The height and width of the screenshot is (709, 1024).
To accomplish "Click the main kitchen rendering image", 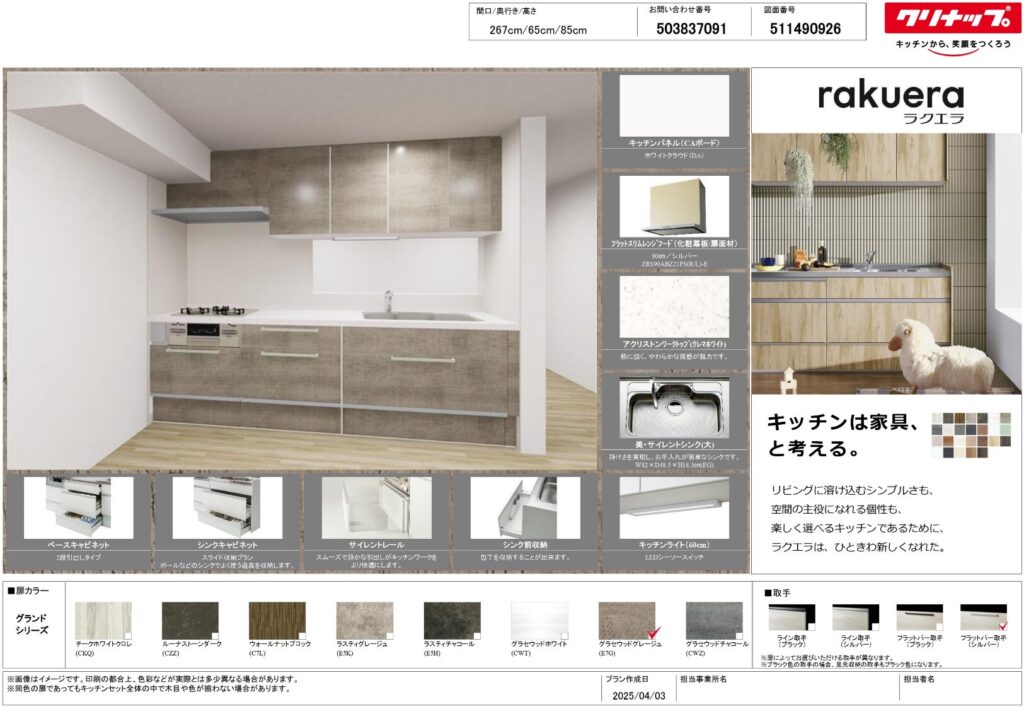I will 300,270.
